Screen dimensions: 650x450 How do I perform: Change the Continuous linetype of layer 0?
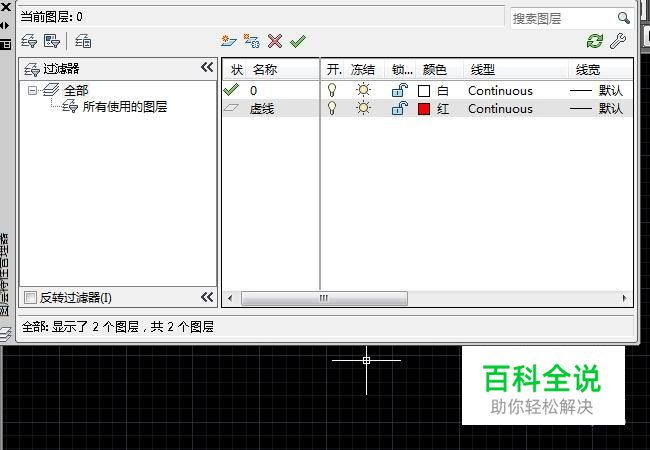coord(500,90)
